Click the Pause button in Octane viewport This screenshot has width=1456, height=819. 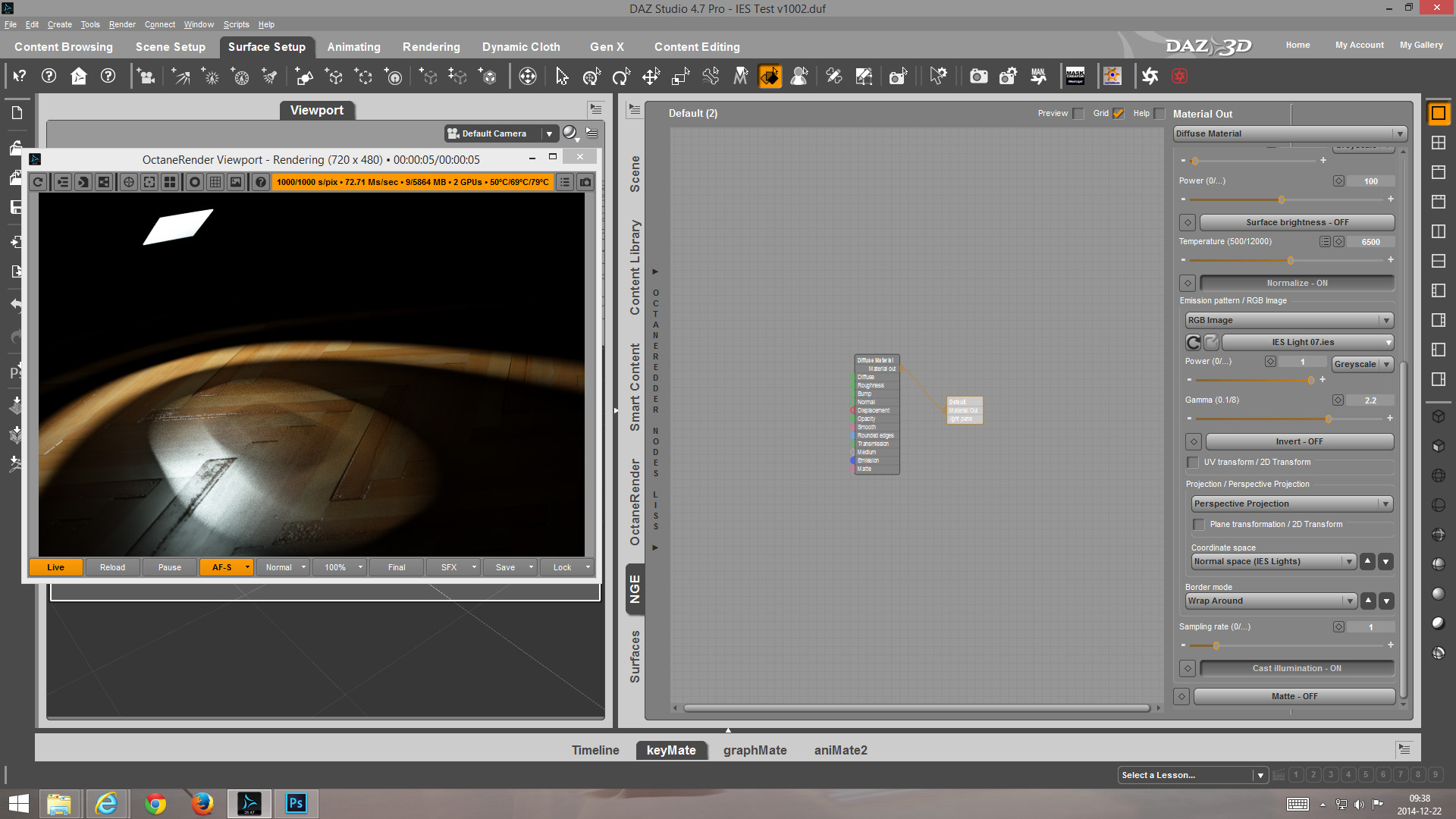(169, 567)
